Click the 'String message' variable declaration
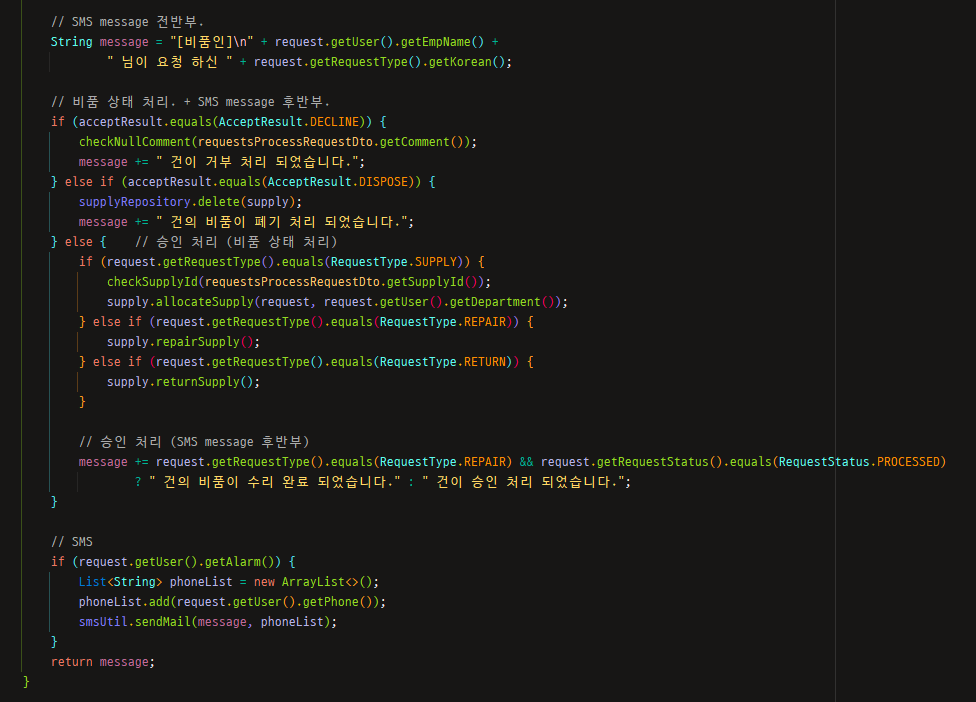The height and width of the screenshot is (702, 976). (x=100, y=42)
